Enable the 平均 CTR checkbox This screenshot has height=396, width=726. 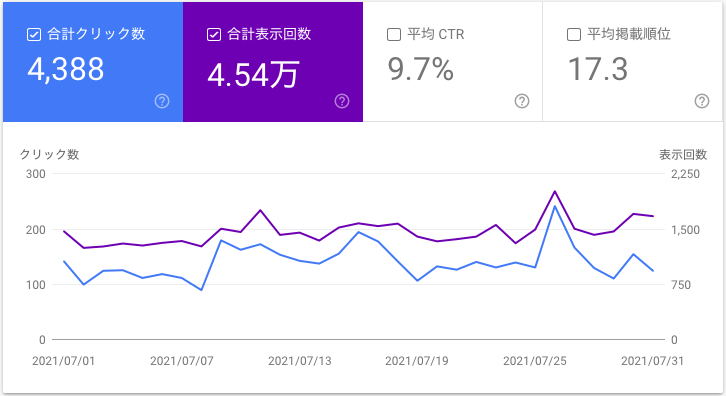[x=394, y=34]
